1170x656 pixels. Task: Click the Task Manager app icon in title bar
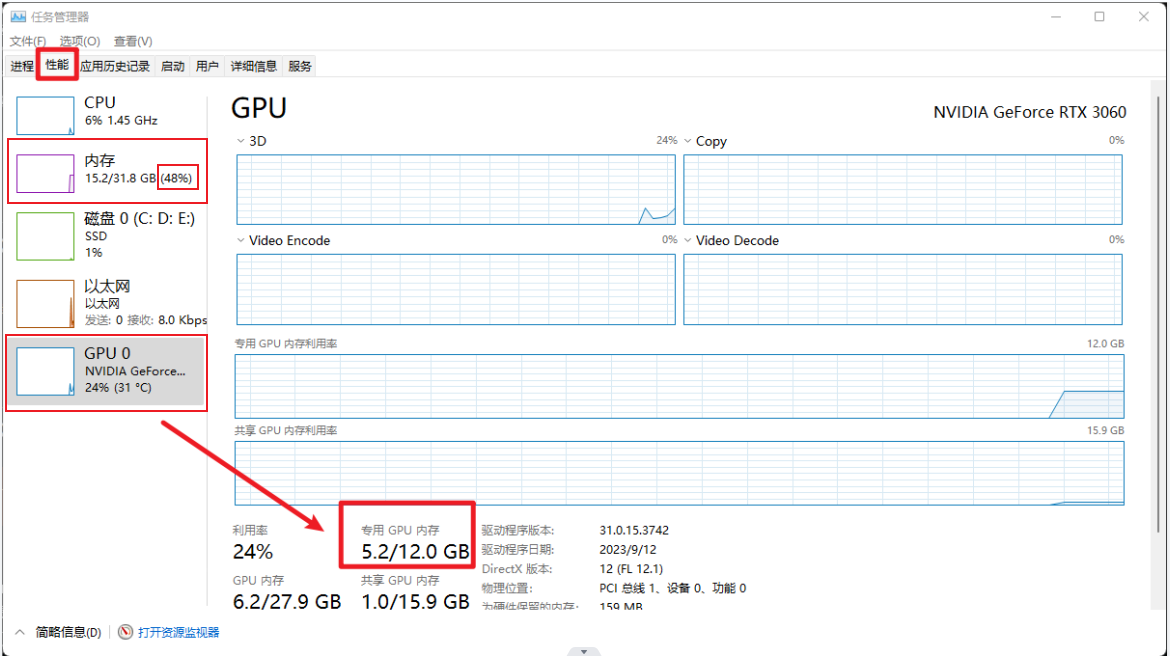point(18,17)
